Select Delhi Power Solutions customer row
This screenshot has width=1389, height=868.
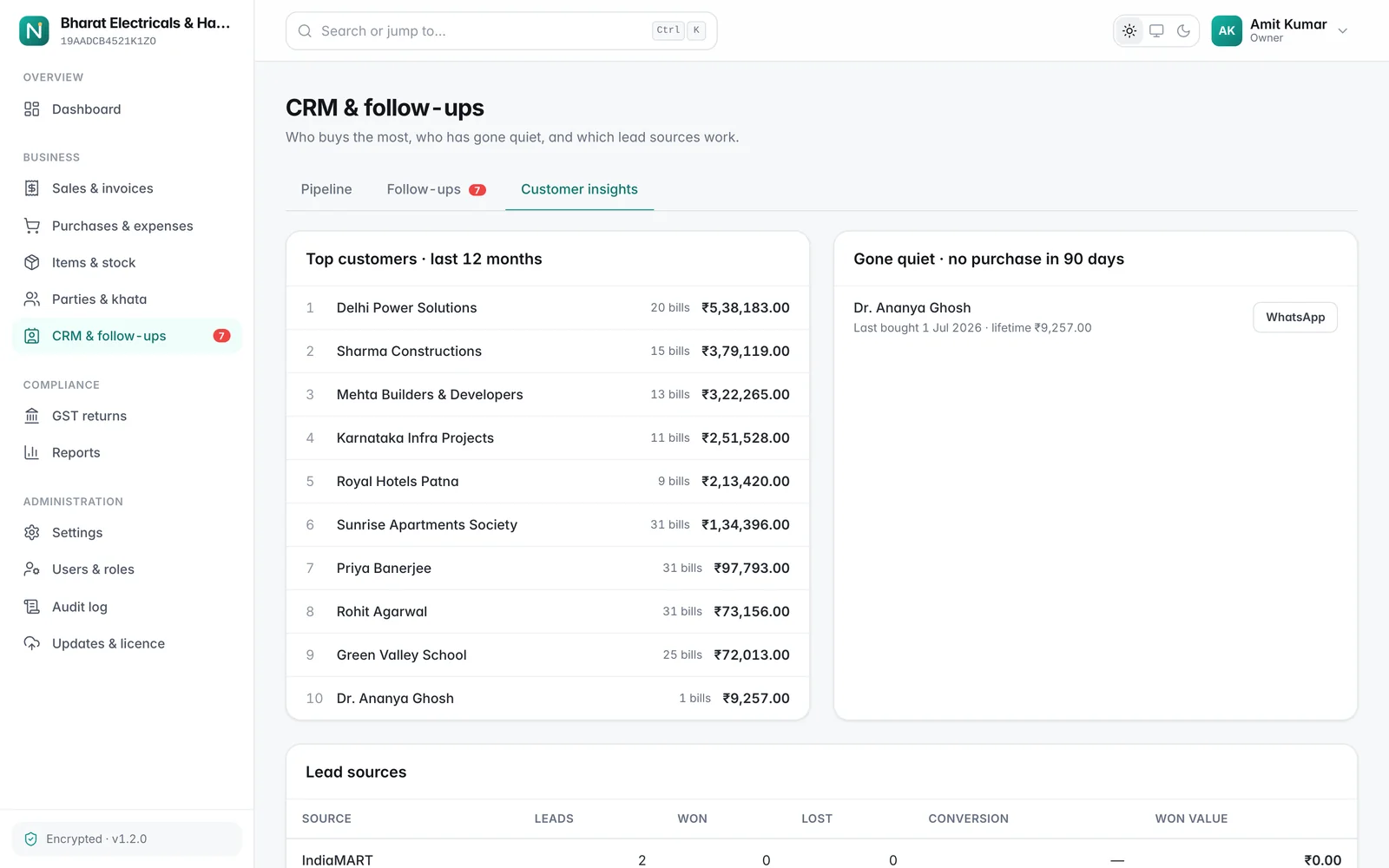(x=548, y=308)
